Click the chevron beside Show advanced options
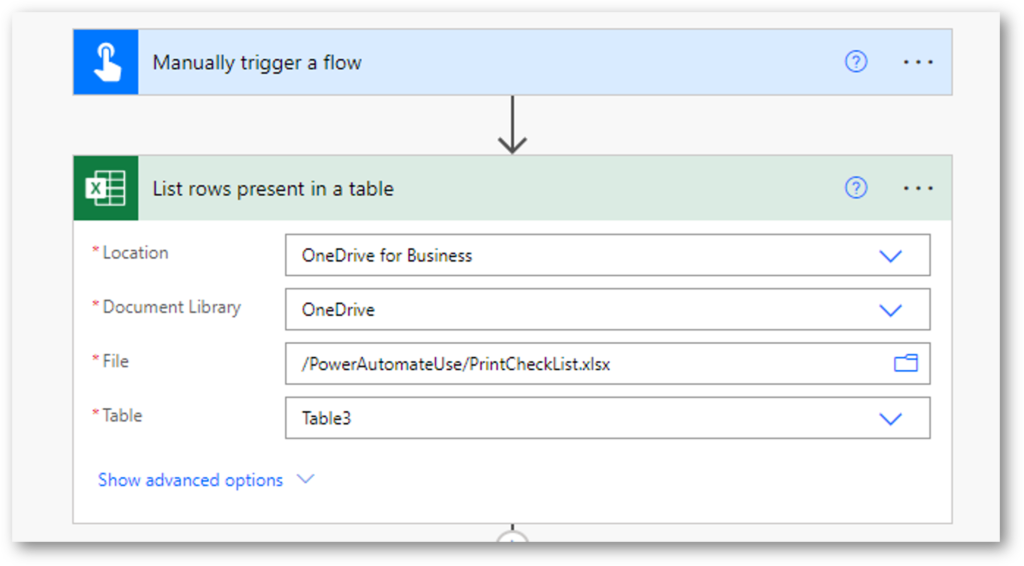Screen dimensions: 1024x566 pos(305,479)
